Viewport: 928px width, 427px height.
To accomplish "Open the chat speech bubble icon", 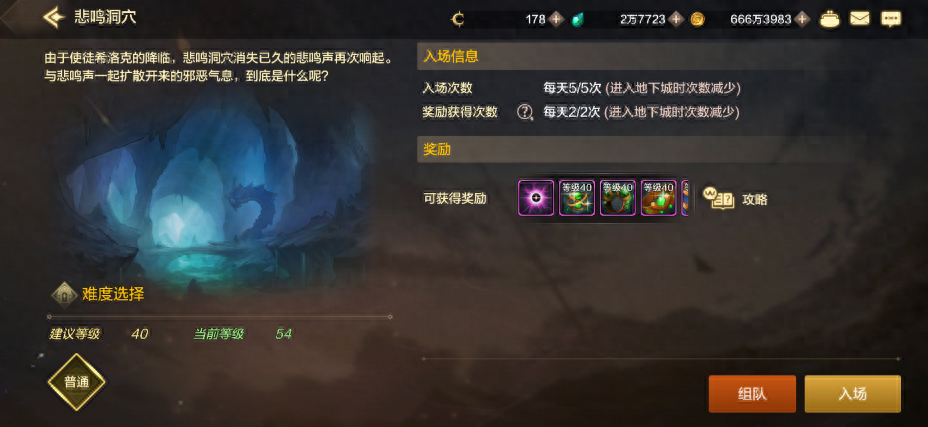I will click(891, 20).
